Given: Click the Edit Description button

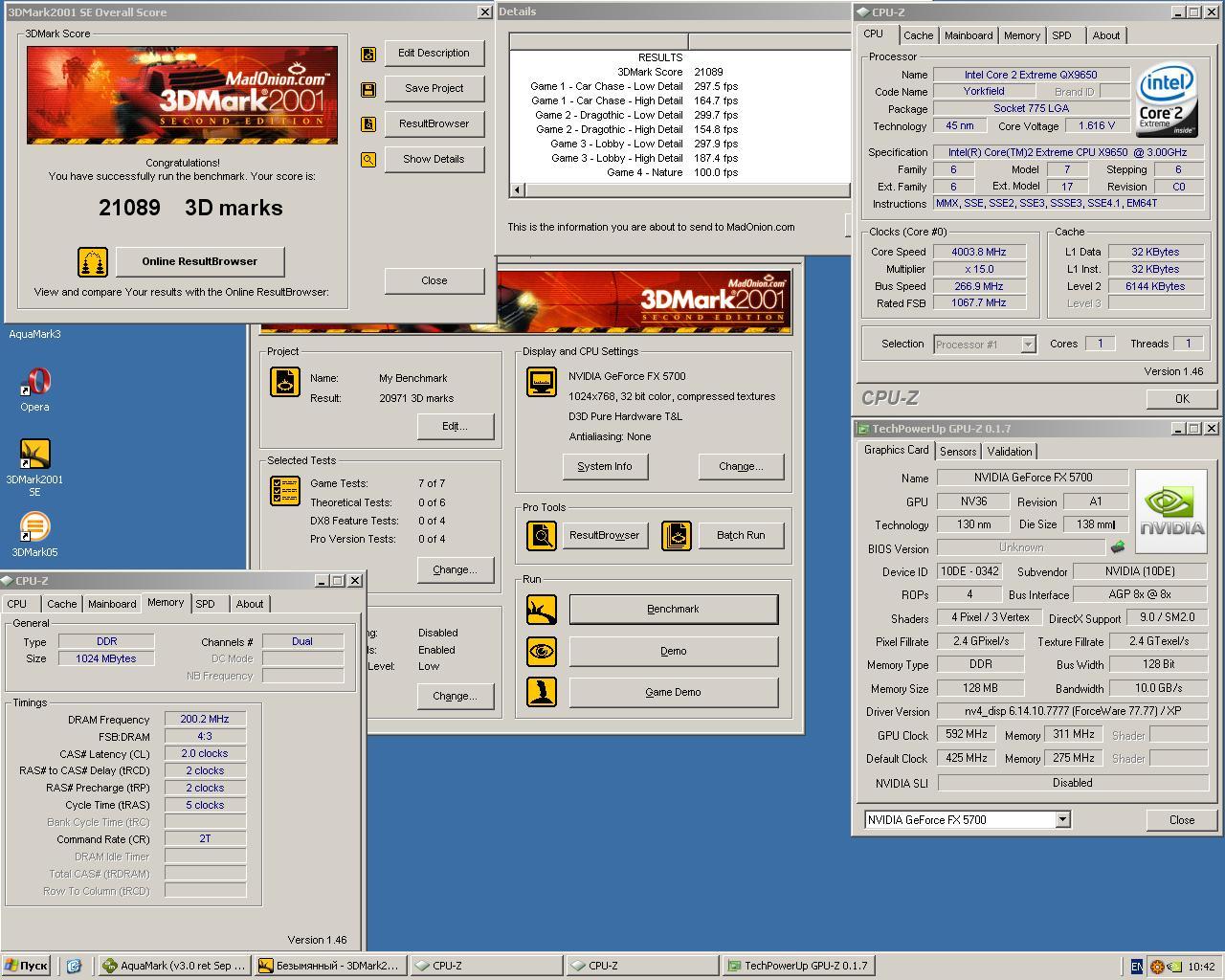Looking at the screenshot, I should 434,54.
